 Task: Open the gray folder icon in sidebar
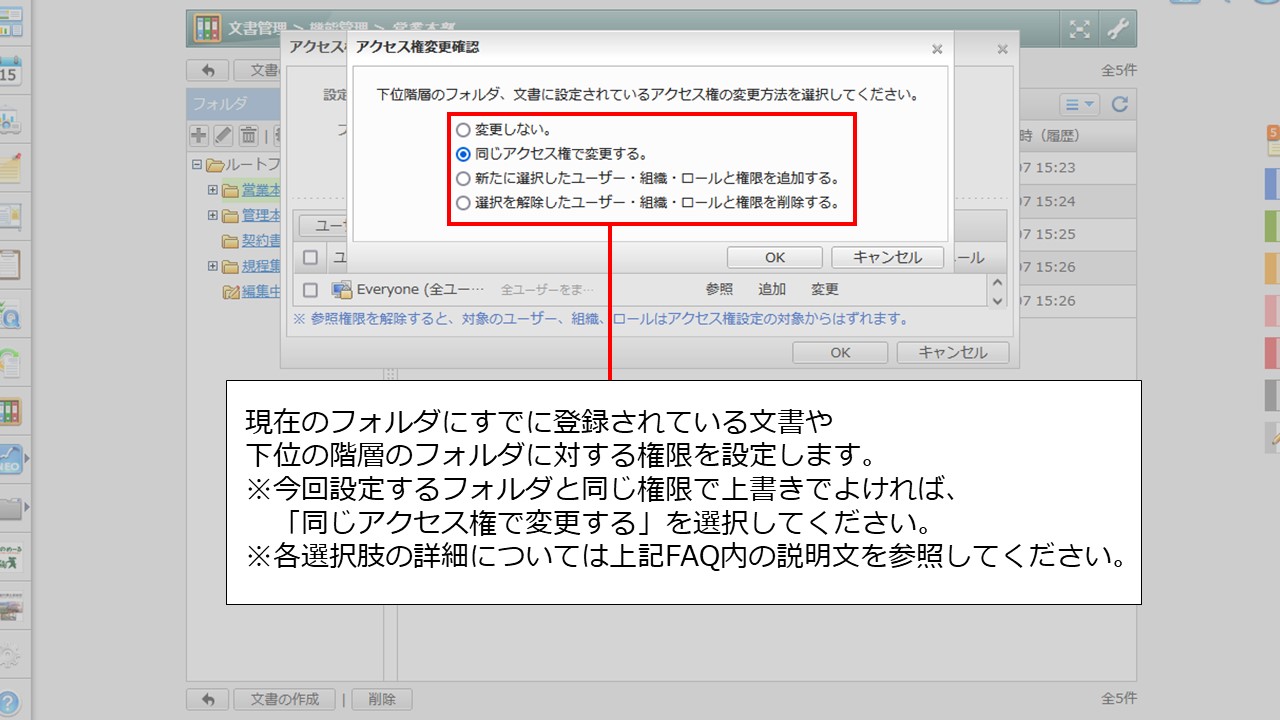pyautogui.click(x=10, y=508)
